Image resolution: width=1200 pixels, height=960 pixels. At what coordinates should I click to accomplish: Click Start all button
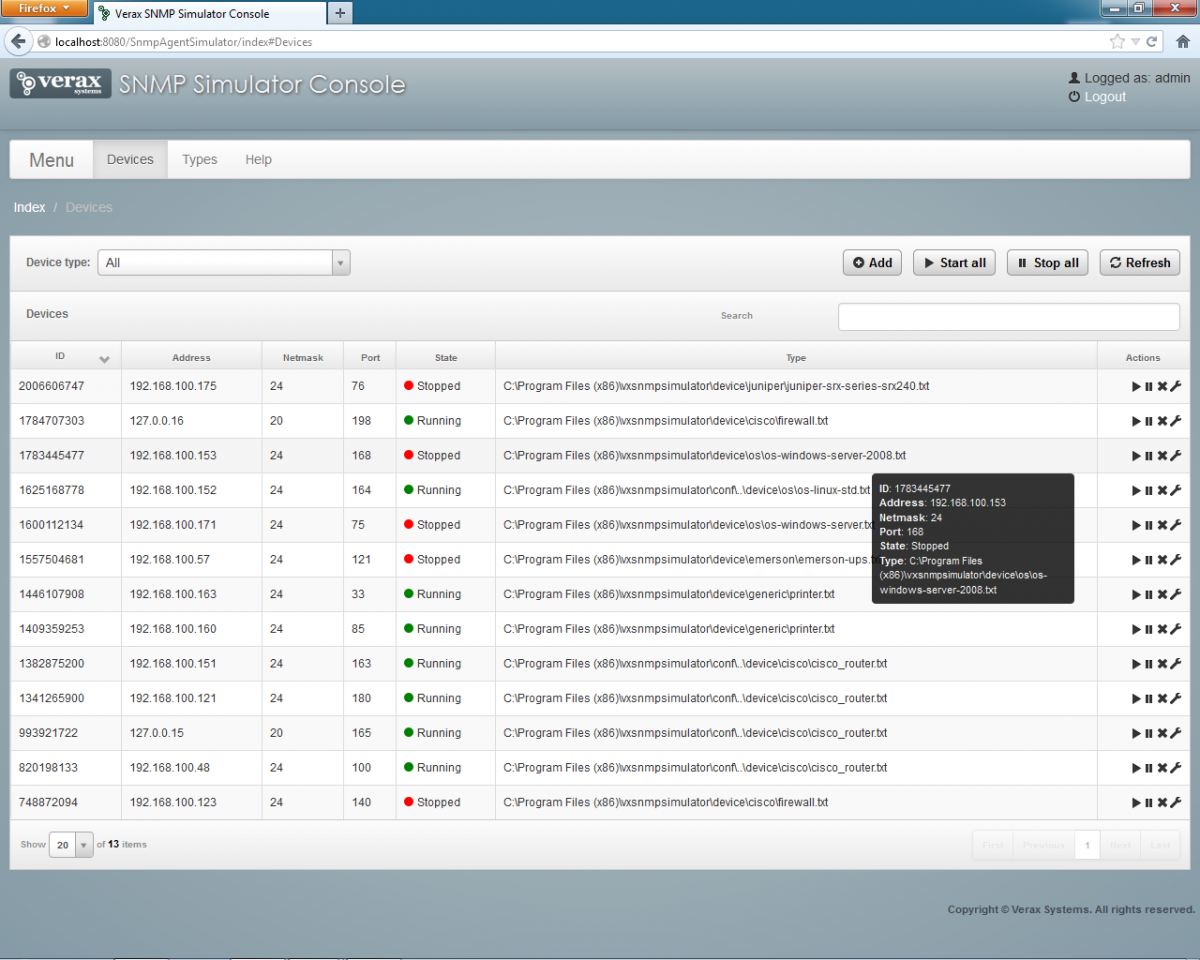pos(954,263)
